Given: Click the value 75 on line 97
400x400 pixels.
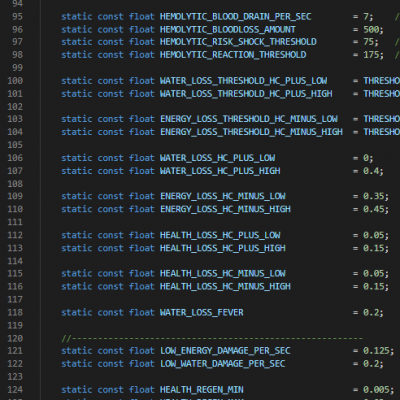Looking at the screenshot, I should coord(368,42).
